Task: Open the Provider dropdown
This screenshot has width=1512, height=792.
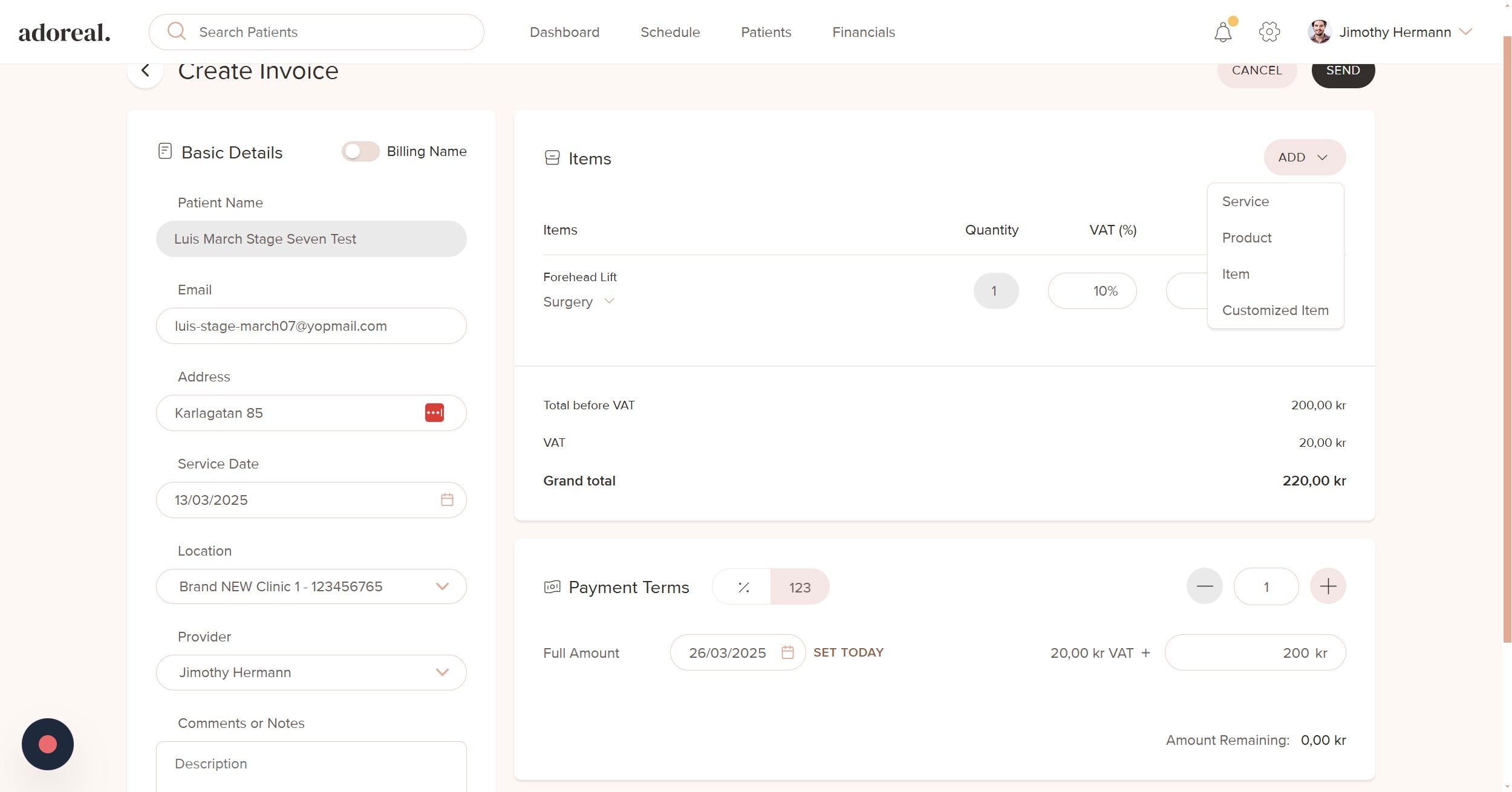Action: pyautogui.click(x=442, y=672)
